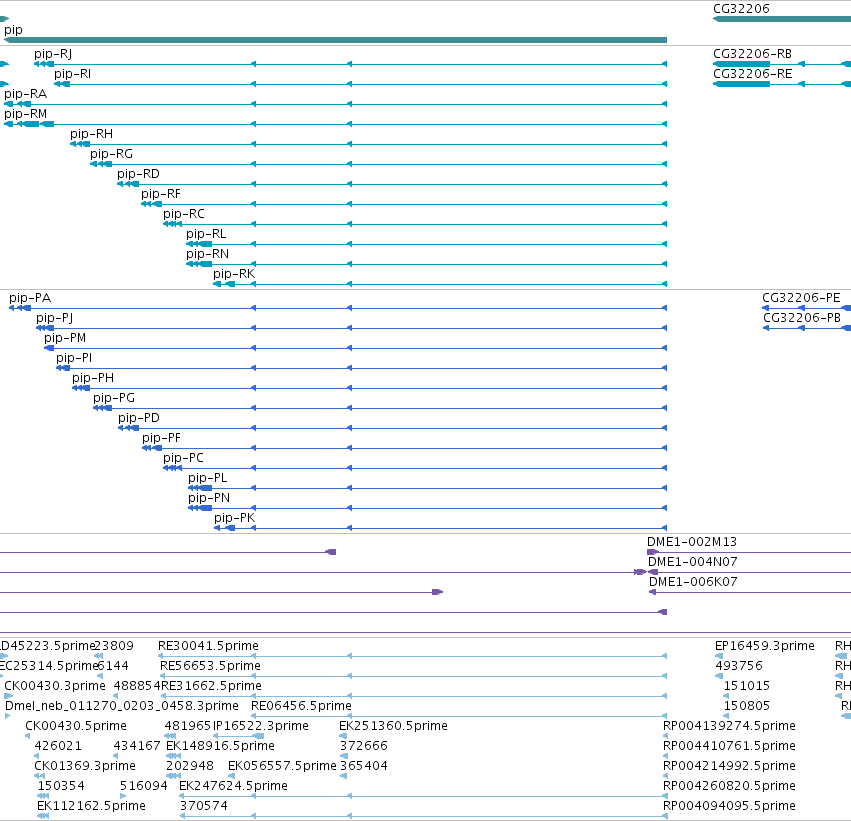Select transcript pip-RH
851x821 pixels.
tap(91, 134)
